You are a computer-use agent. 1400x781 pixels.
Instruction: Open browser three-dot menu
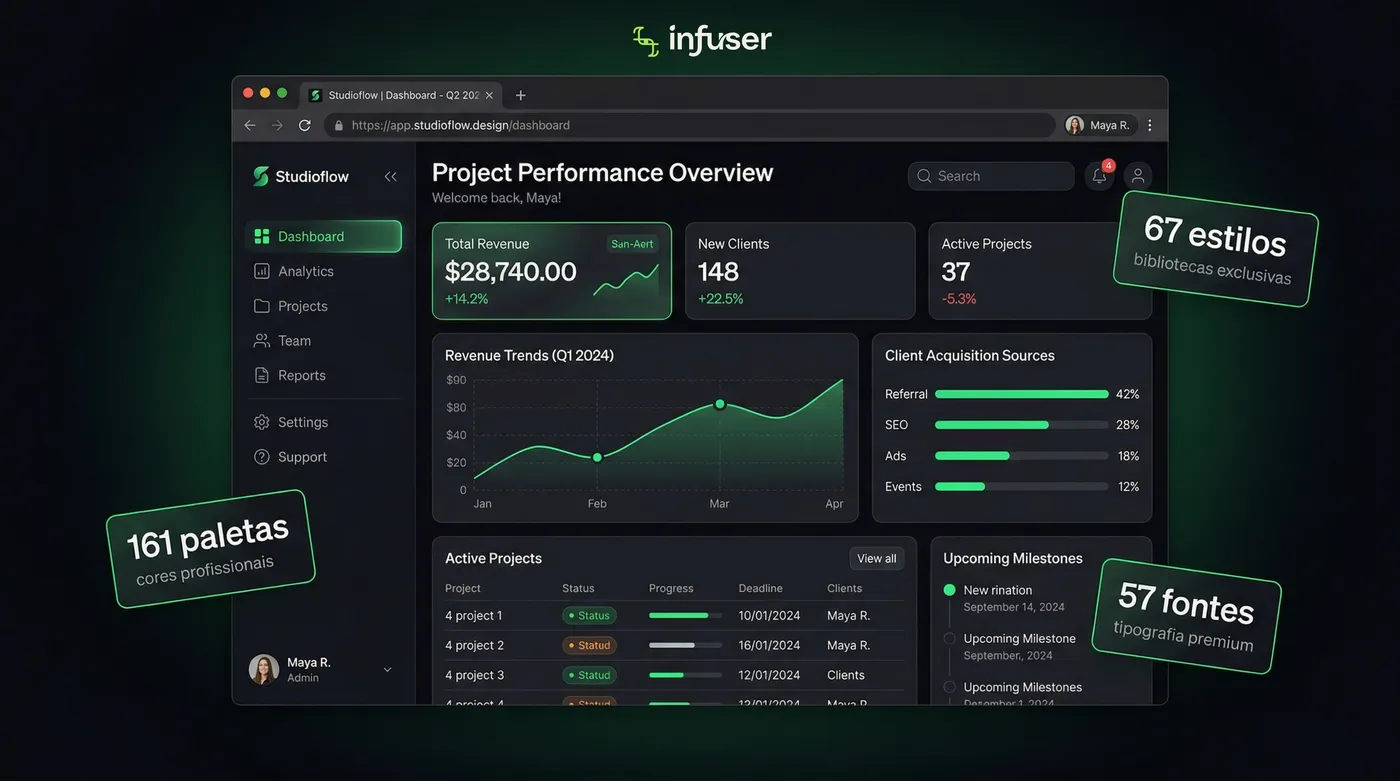coord(1150,125)
